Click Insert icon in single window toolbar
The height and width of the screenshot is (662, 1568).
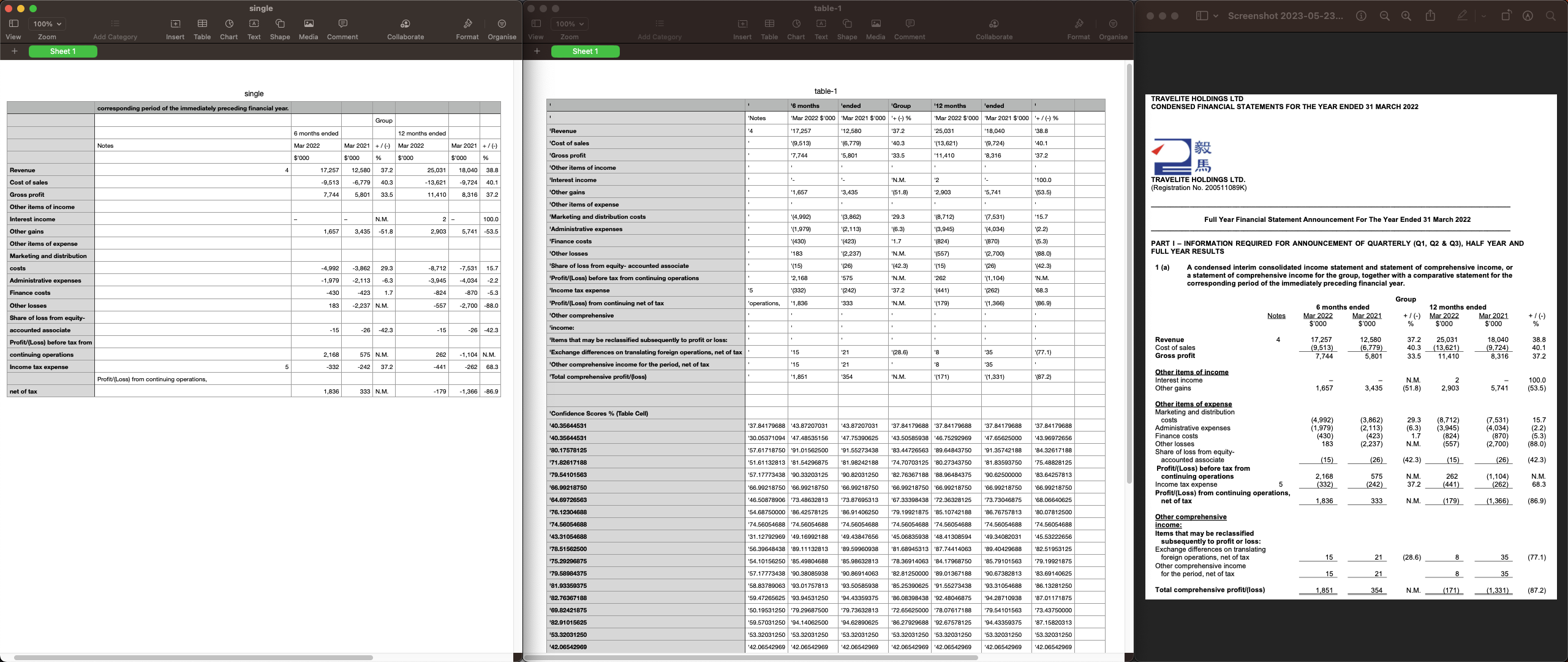pos(175,24)
